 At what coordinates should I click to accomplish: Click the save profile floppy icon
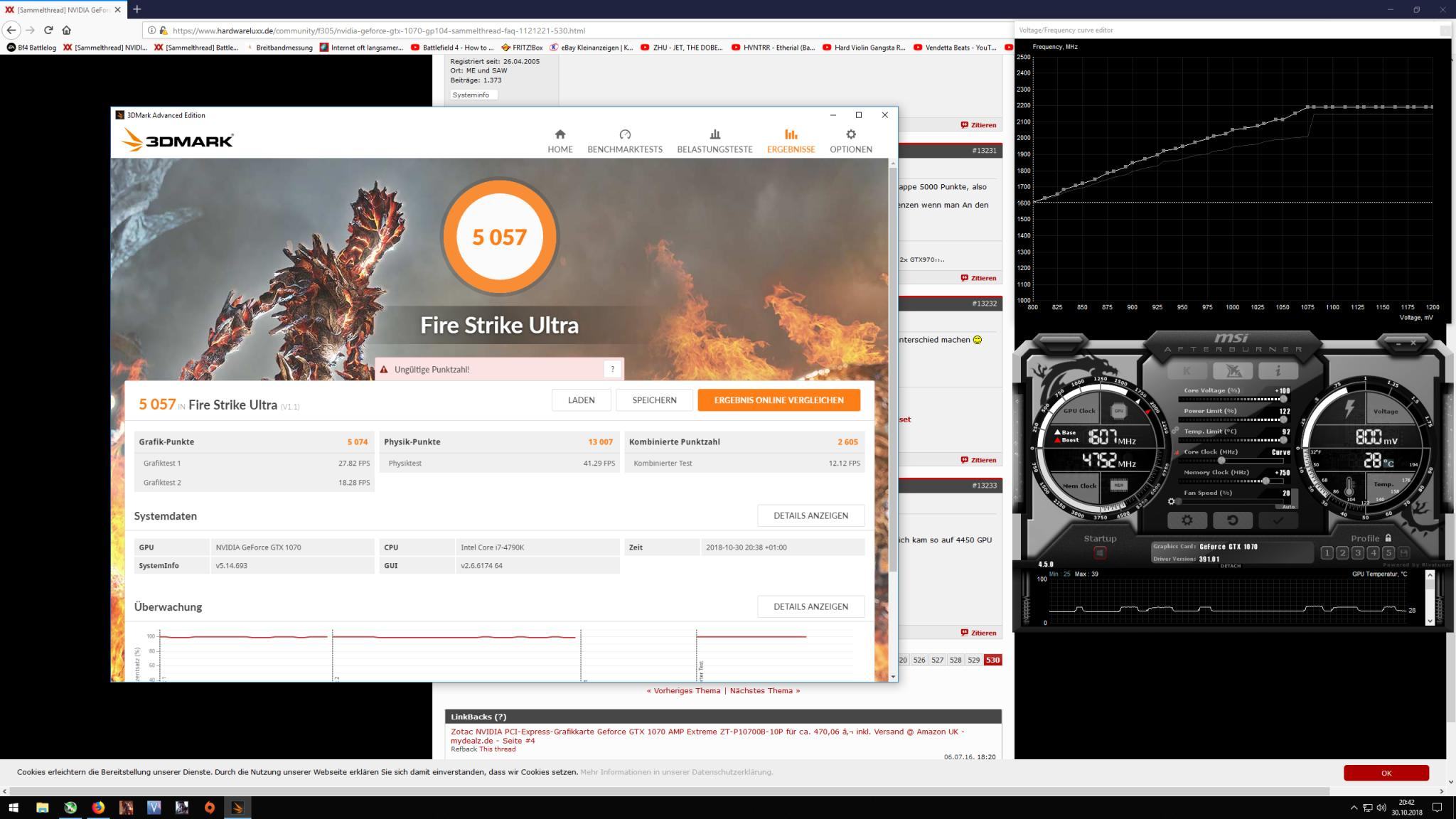coord(1403,552)
